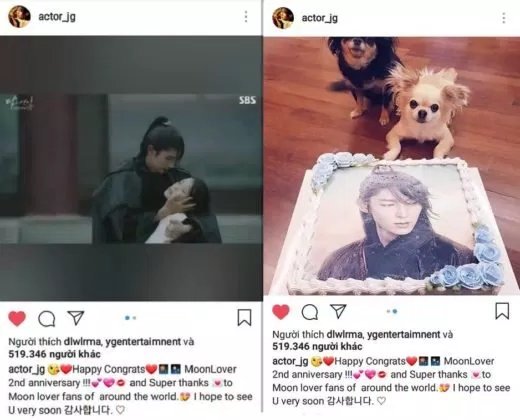Tap actor_jg username in right post header
This screenshot has height=420, width=520.
[x=320, y=18]
